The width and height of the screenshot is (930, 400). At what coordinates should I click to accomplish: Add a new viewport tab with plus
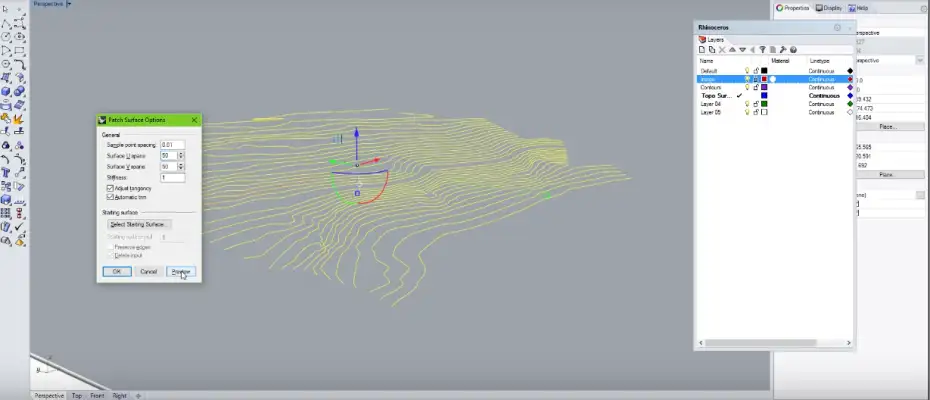point(138,395)
